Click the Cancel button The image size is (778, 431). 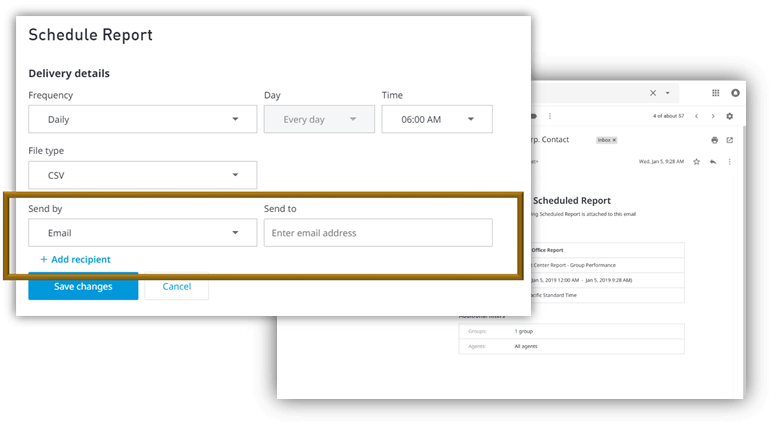(x=177, y=286)
